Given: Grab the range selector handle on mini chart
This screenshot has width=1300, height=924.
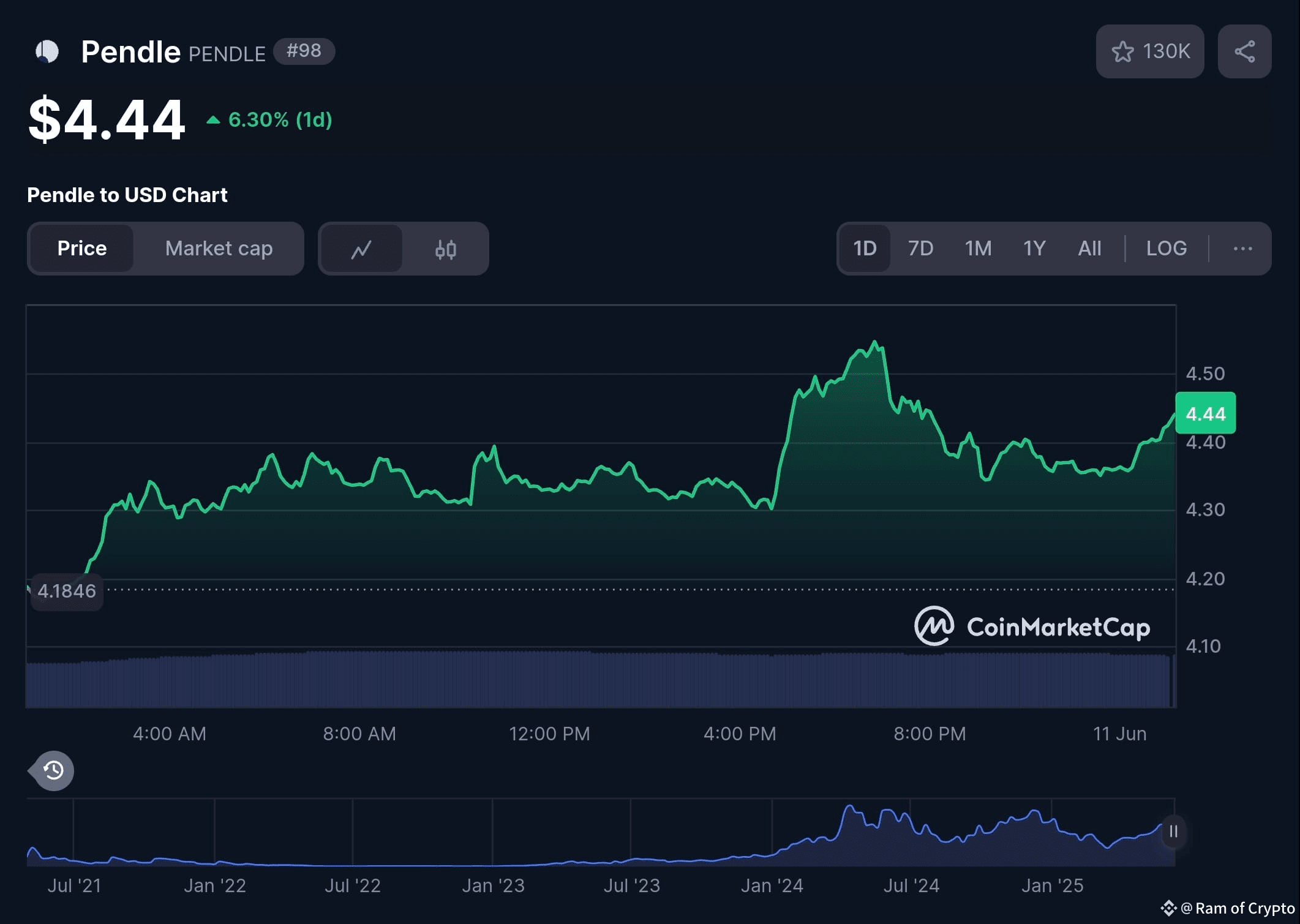Looking at the screenshot, I should point(1173,832).
